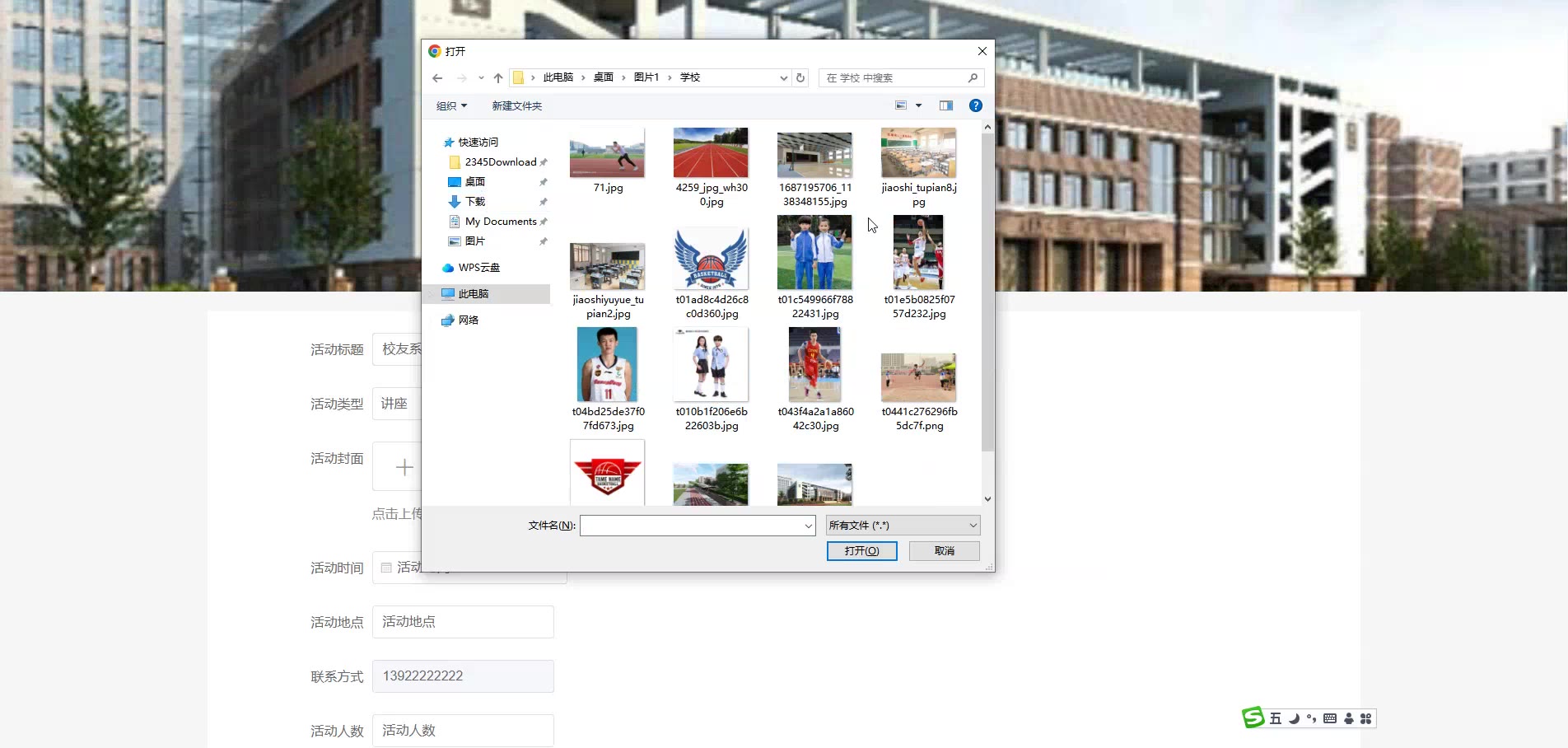1568x748 pixels.
Task: Go back using the dialog's back arrow
Action: (x=437, y=78)
